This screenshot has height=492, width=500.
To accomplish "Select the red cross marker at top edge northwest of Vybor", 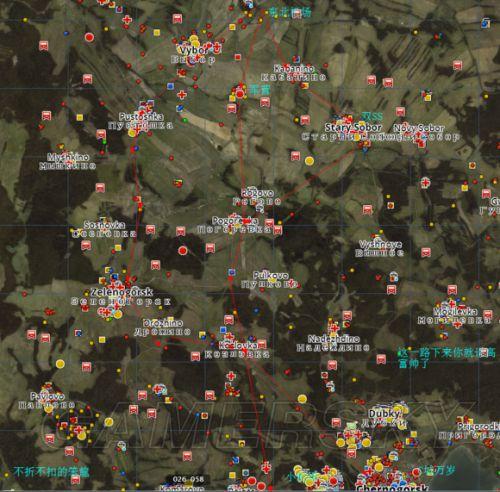I will click(x=127, y=19).
